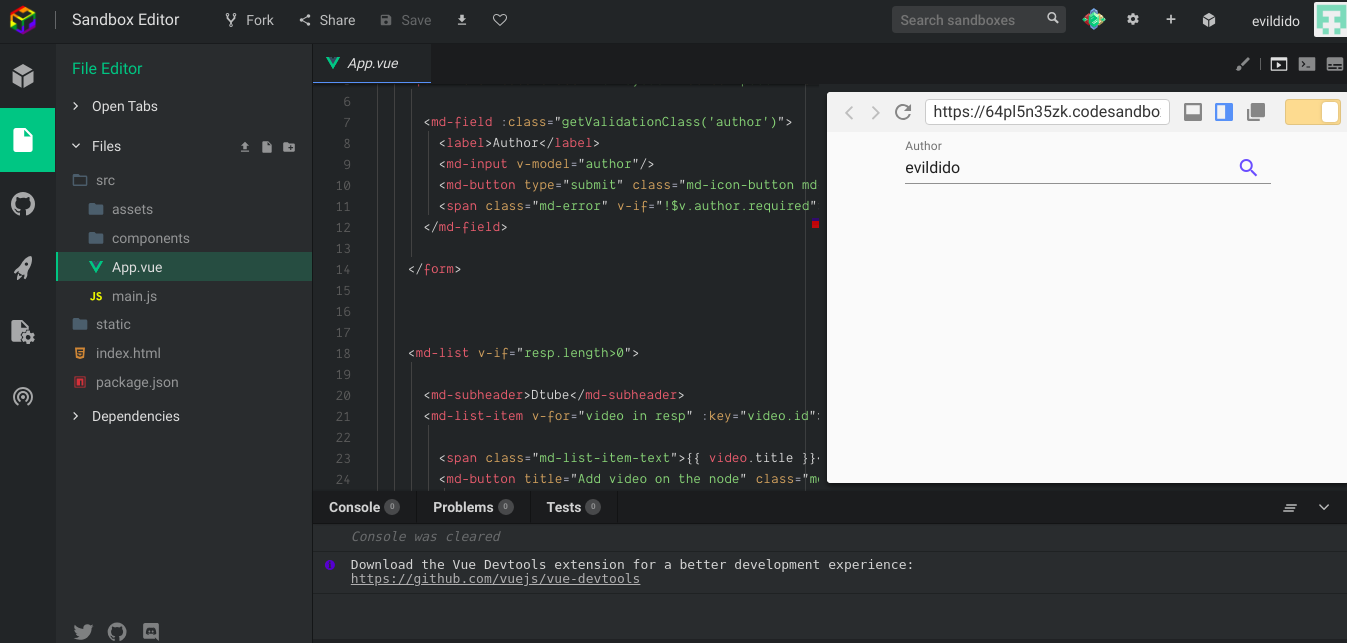1347x643 pixels.
Task: Toggle the side-docked preview layout button
Action: coord(1224,112)
